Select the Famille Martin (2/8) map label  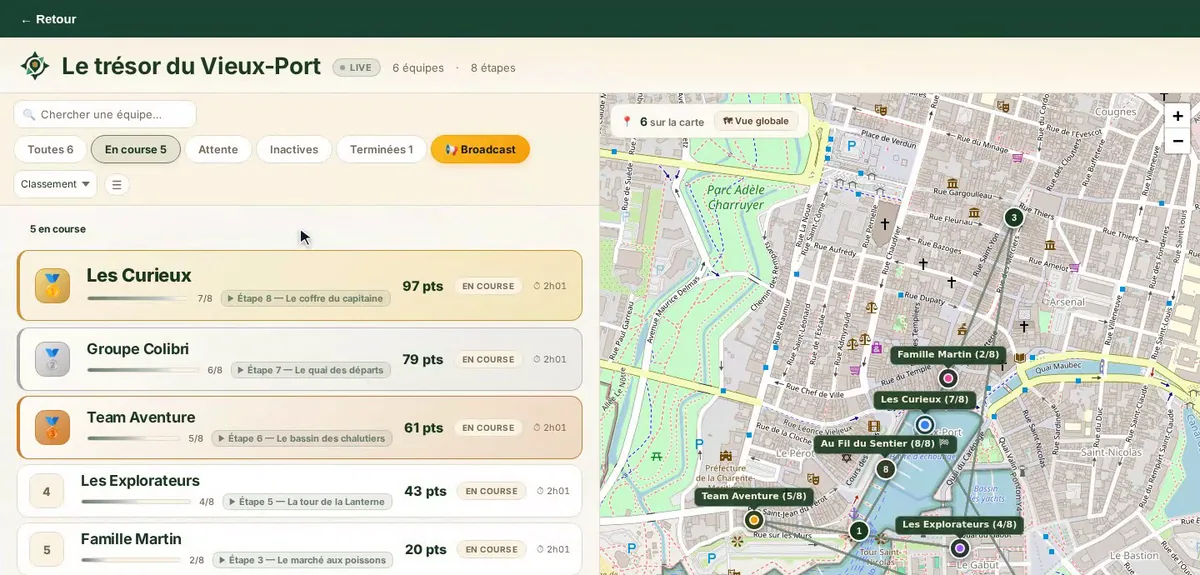(x=948, y=354)
